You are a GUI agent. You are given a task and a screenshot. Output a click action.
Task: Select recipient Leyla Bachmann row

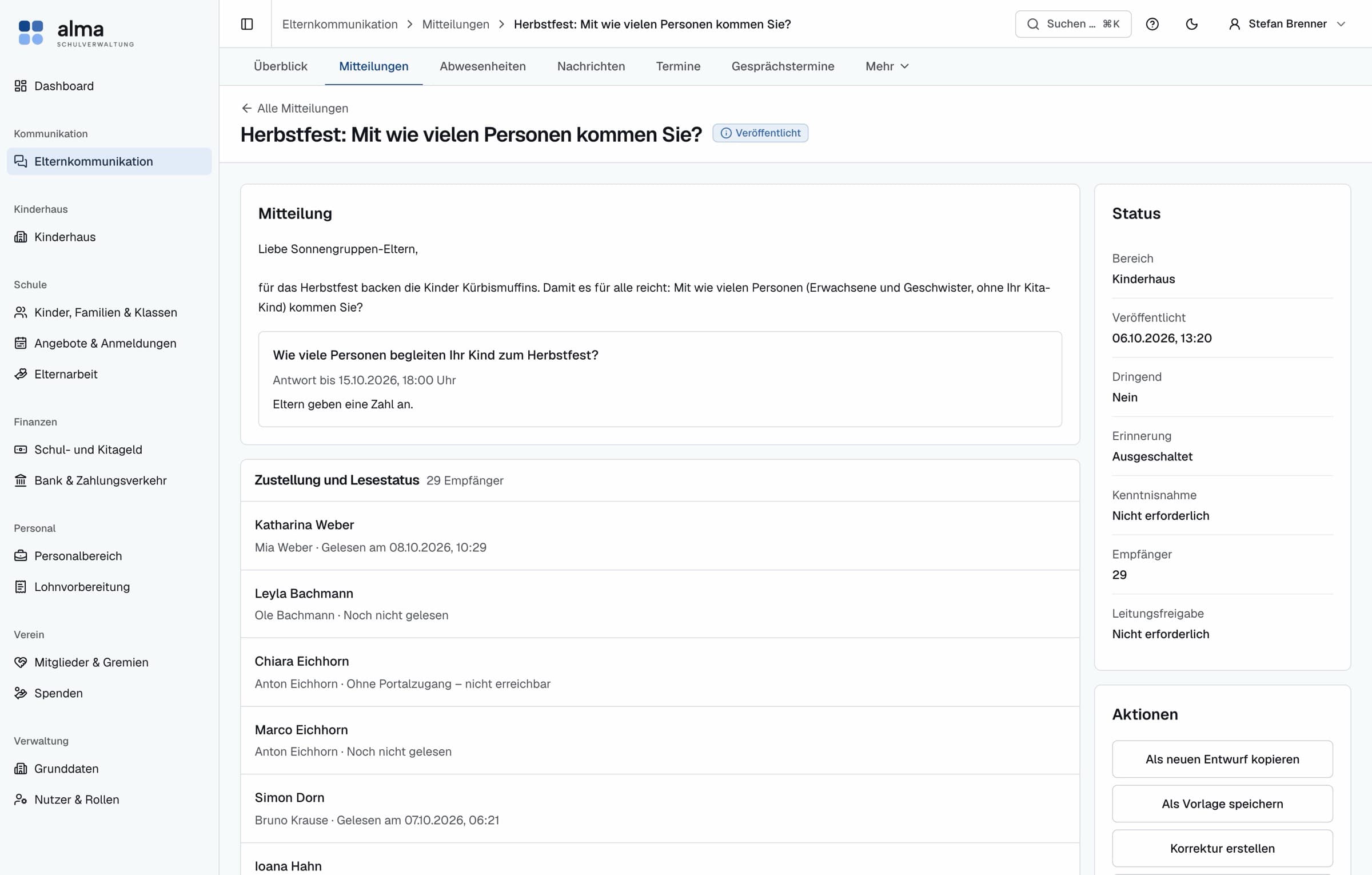tap(660, 604)
